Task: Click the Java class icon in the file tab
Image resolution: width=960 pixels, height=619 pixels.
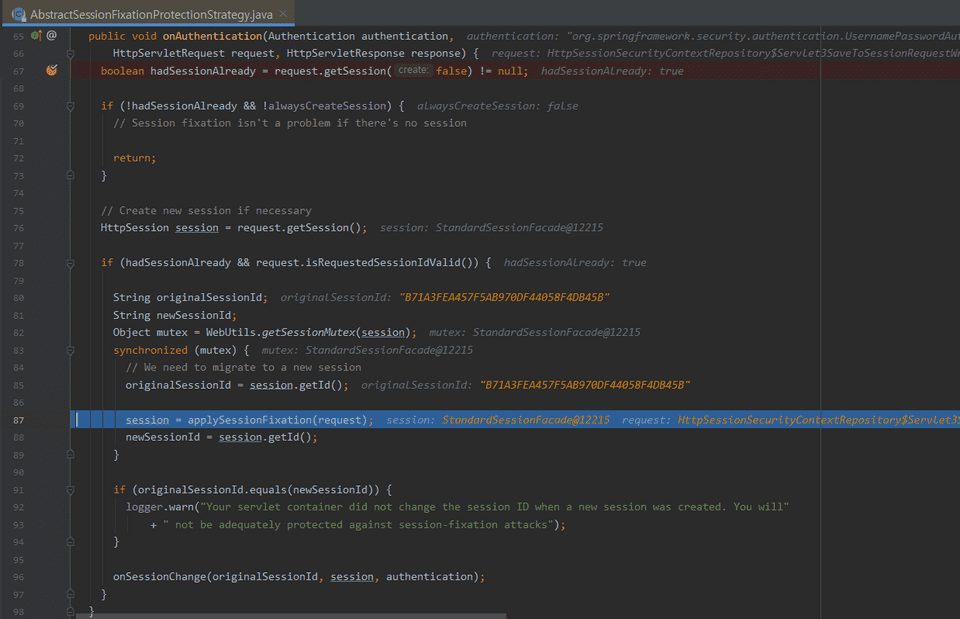Action: point(18,15)
